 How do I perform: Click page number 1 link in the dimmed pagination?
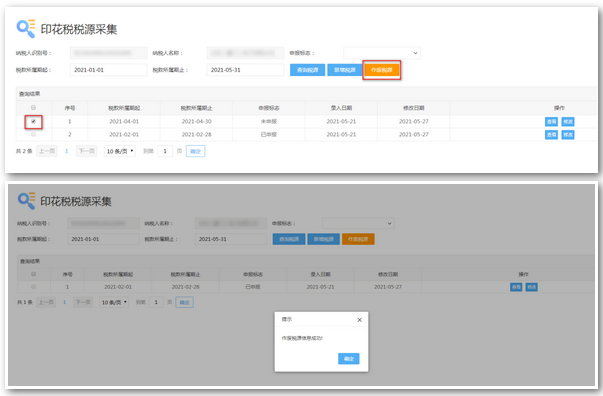[x=64, y=303]
